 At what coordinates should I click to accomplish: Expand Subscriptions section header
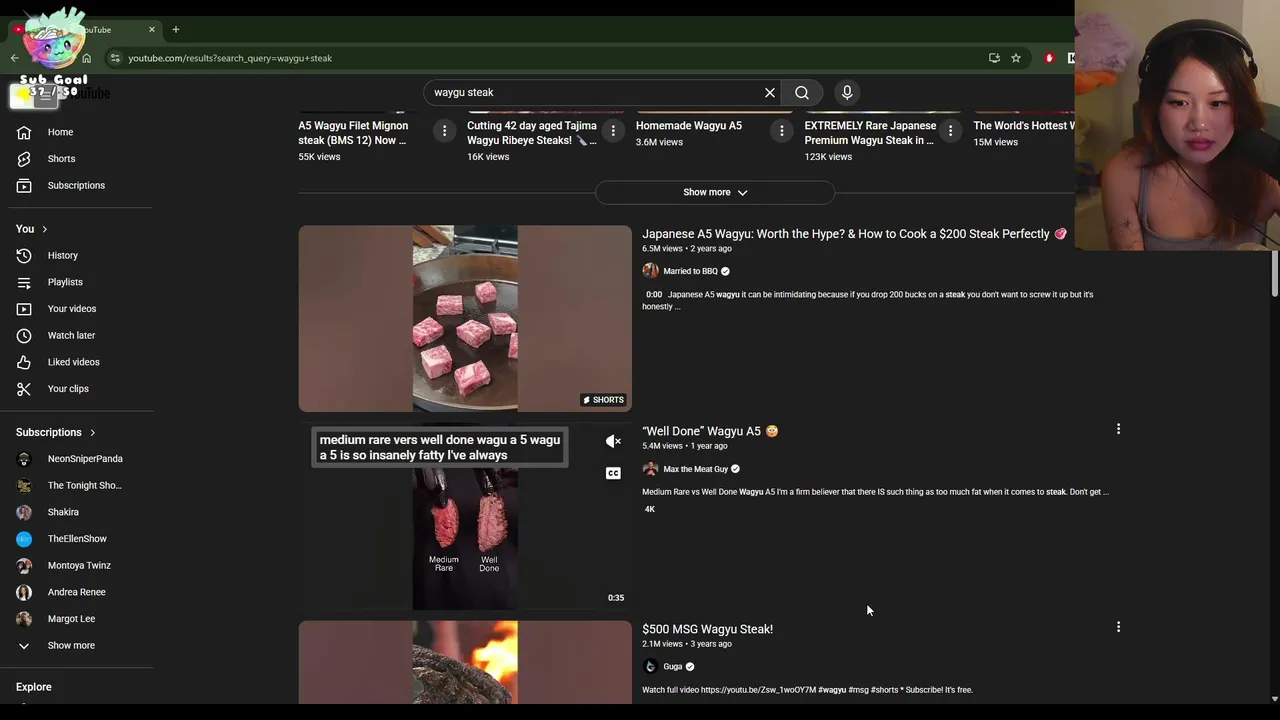[x=56, y=433]
